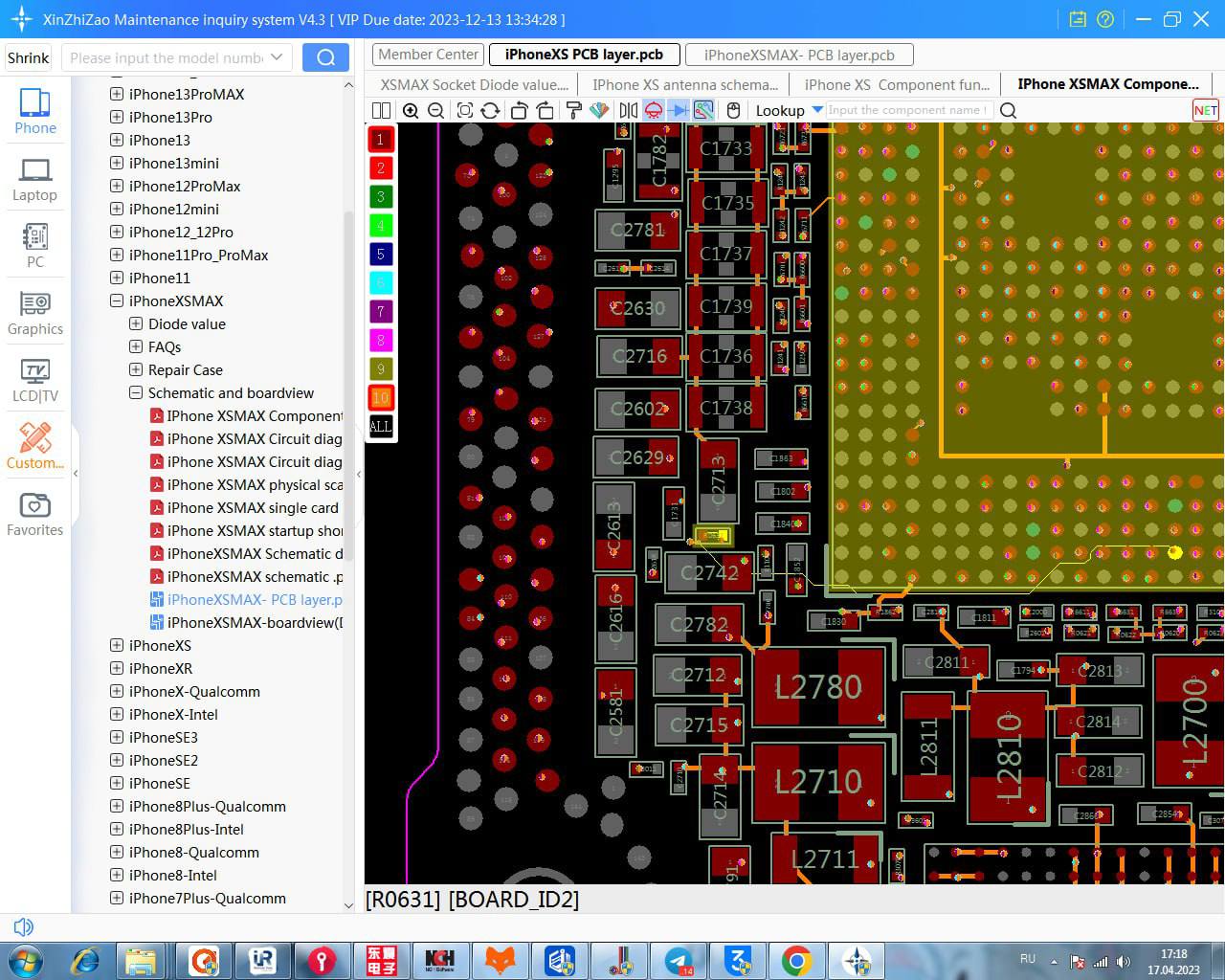Open IPhone XS antenna schema tab

pyautogui.click(x=685, y=84)
